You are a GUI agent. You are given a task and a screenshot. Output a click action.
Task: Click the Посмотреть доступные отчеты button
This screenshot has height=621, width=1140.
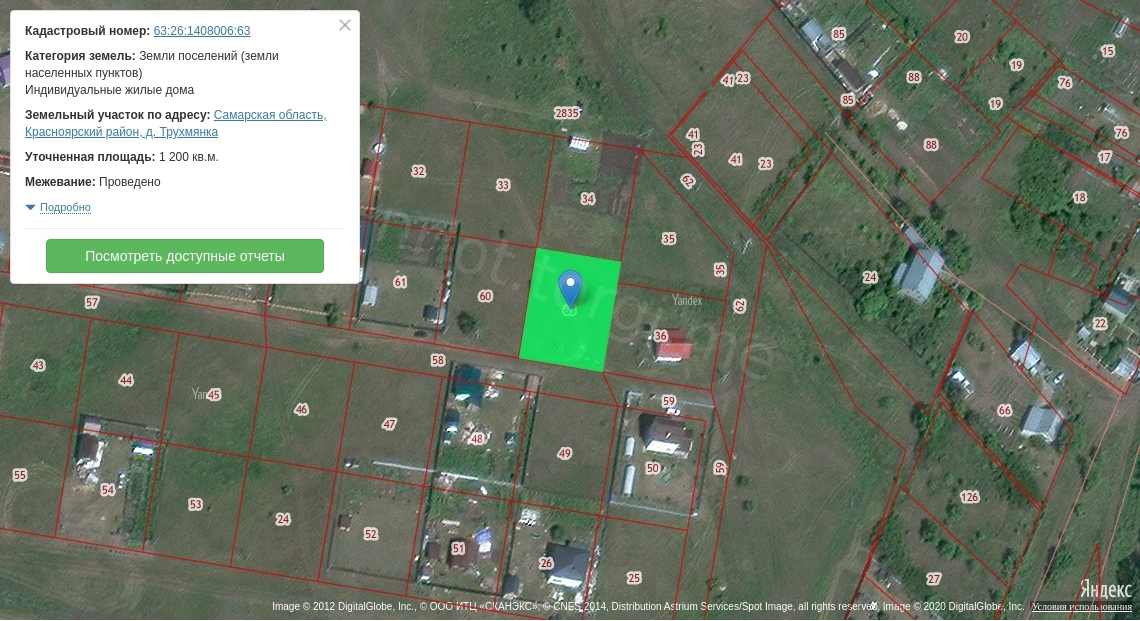(x=185, y=256)
